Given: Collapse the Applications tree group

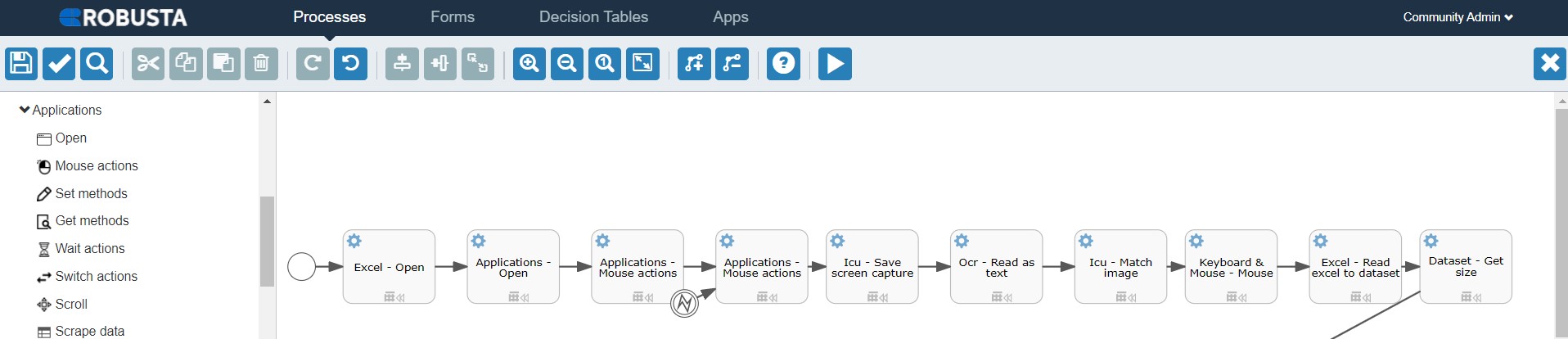Looking at the screenshot, I should pos(25,110).
